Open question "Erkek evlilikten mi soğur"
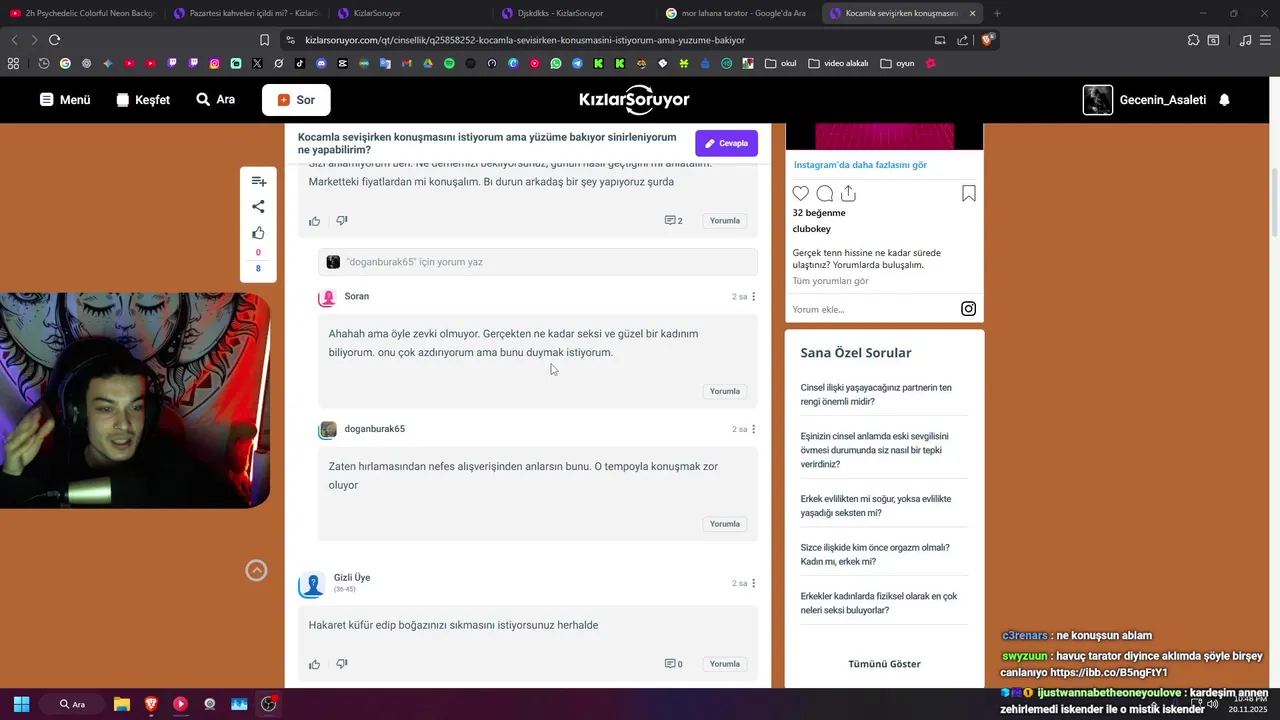 876,506
